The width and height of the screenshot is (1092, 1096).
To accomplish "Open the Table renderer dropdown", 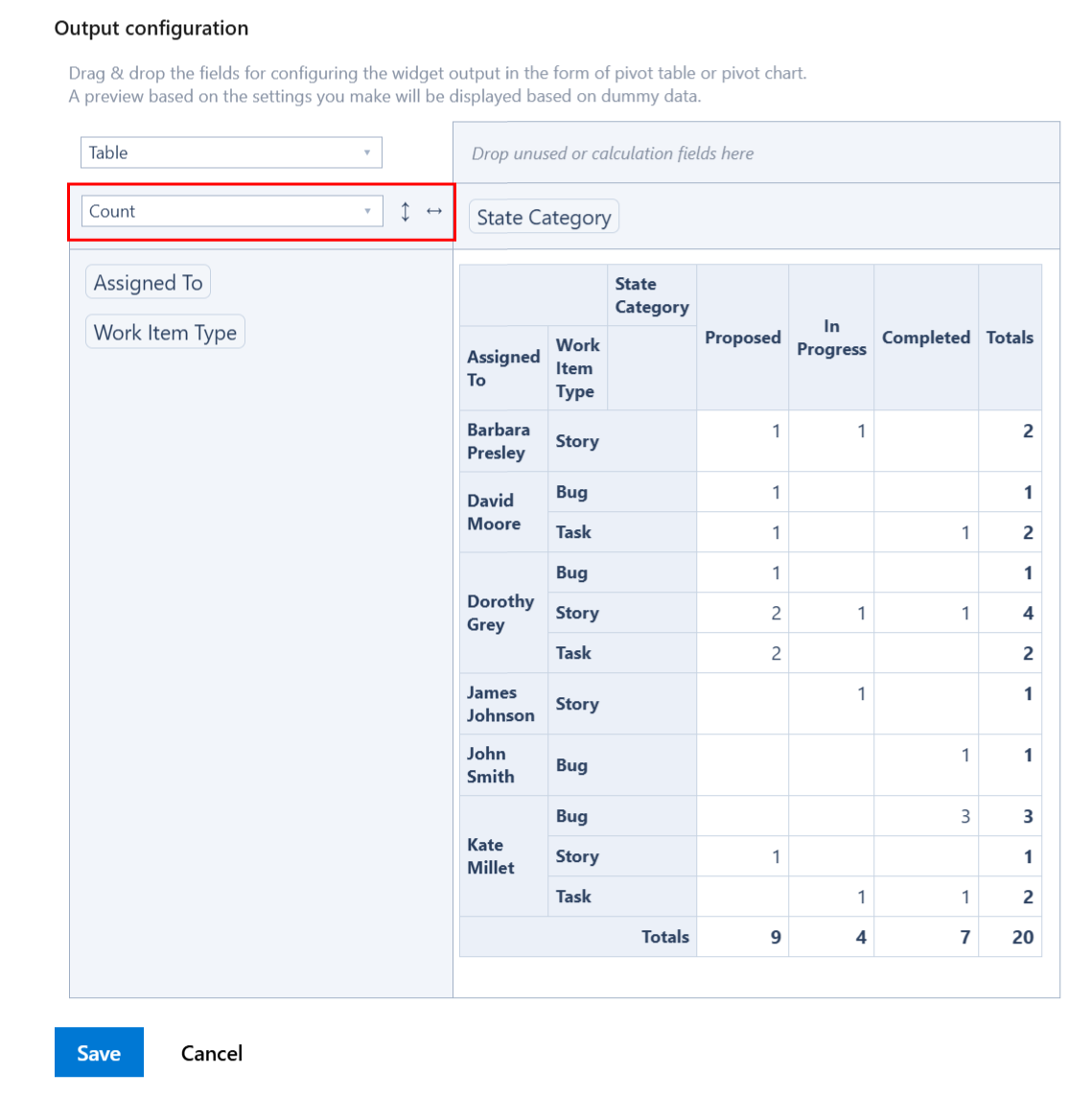I will tap(231, 152).
